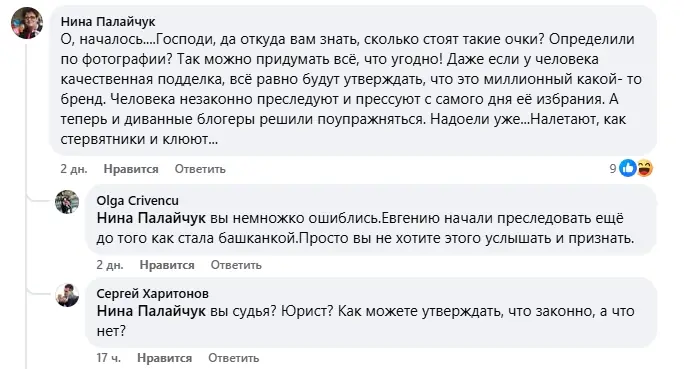
Task: Open the 2 дн. timestamp of main comment
Action: point(74,169)
